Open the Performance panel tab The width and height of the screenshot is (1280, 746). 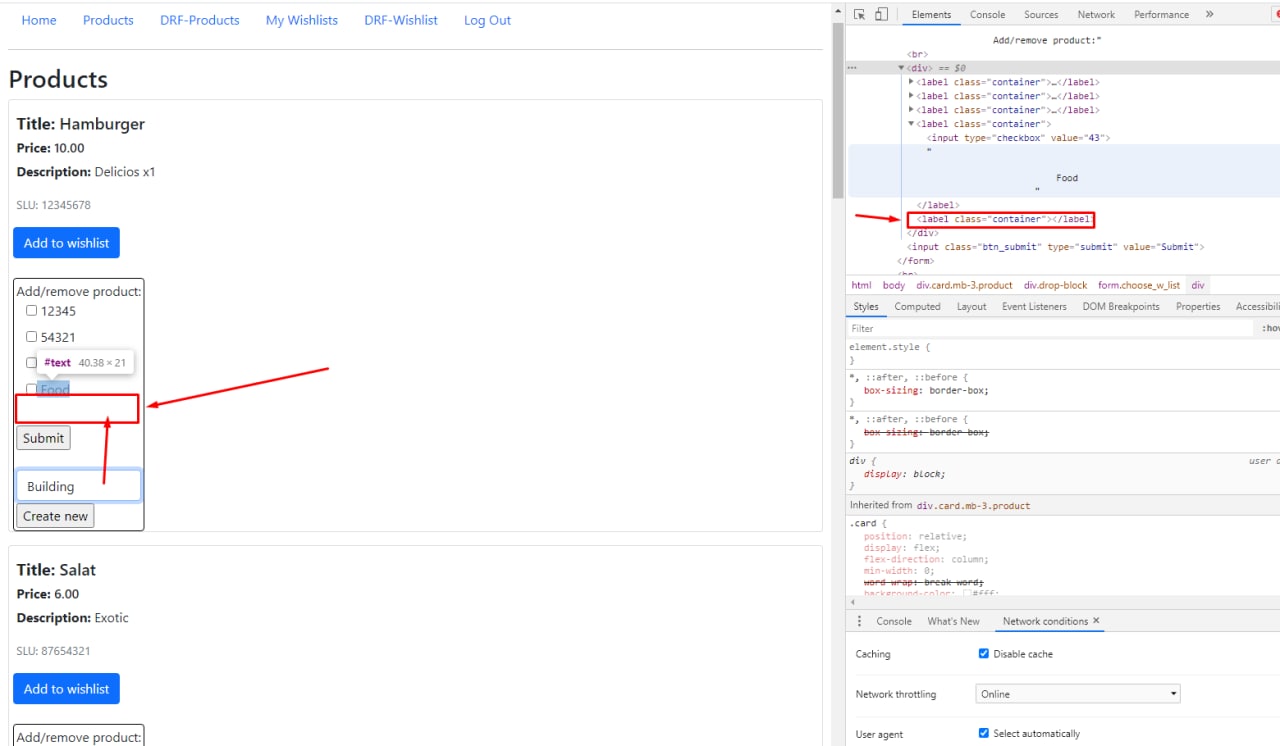click(x=1161, y=15)
